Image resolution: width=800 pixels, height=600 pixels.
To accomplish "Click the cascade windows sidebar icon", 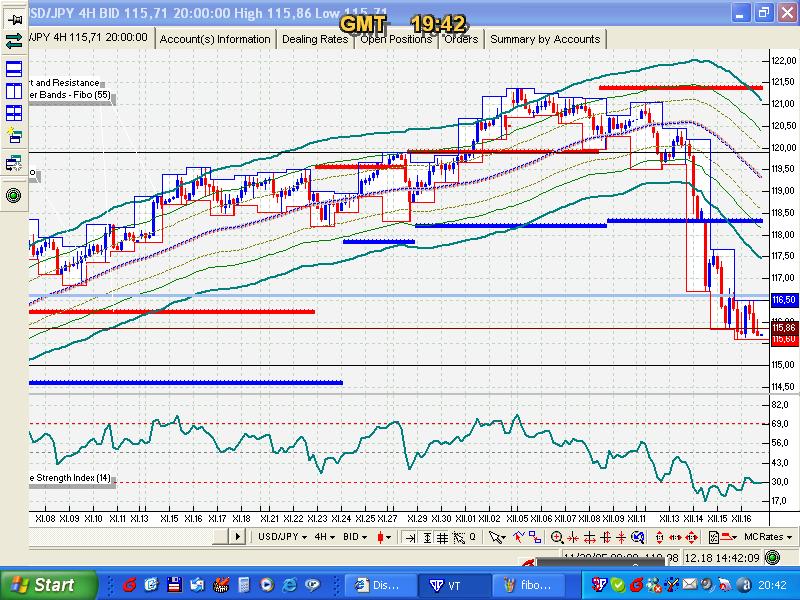I will coord(14,164).
